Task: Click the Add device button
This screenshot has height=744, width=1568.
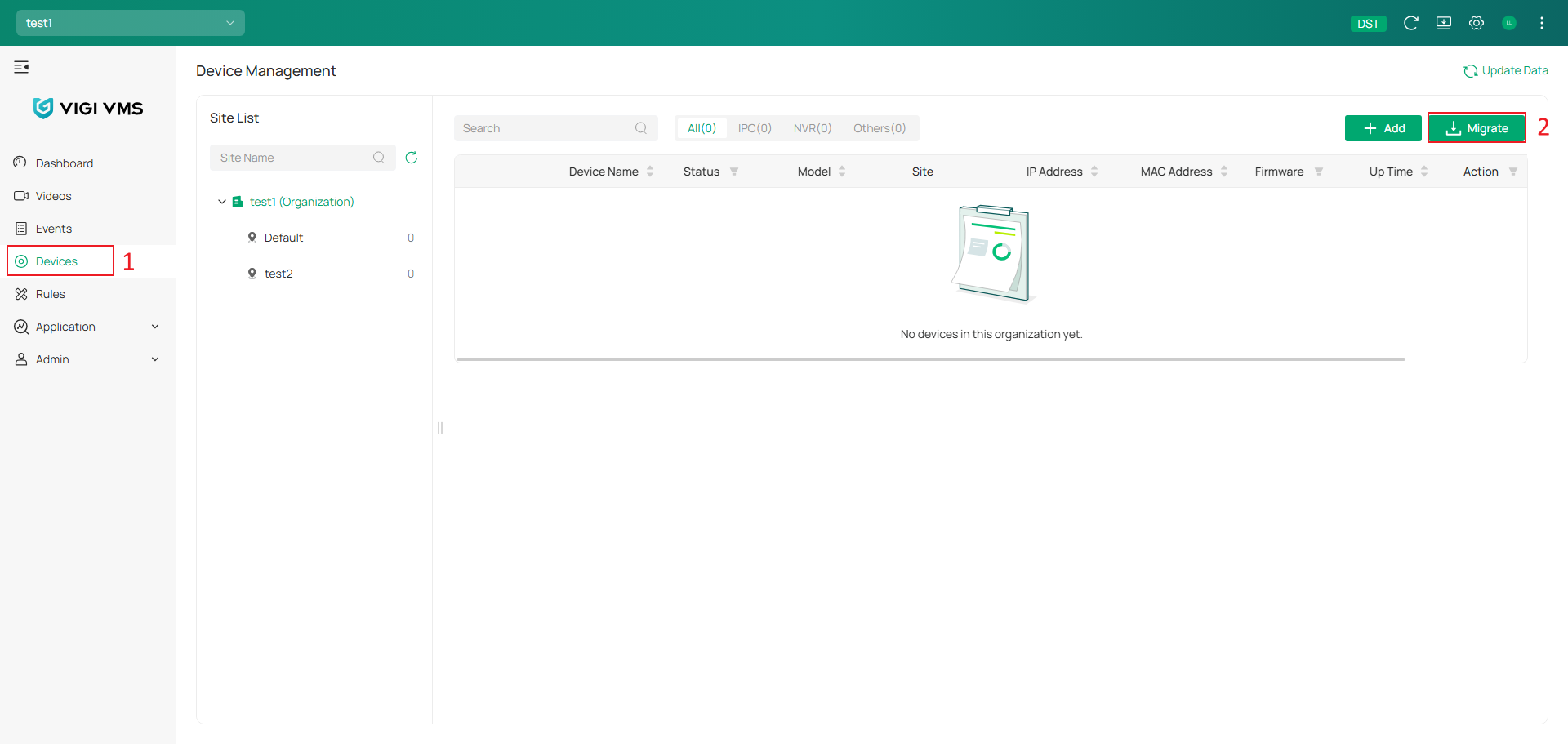Action: (1383, 128)
